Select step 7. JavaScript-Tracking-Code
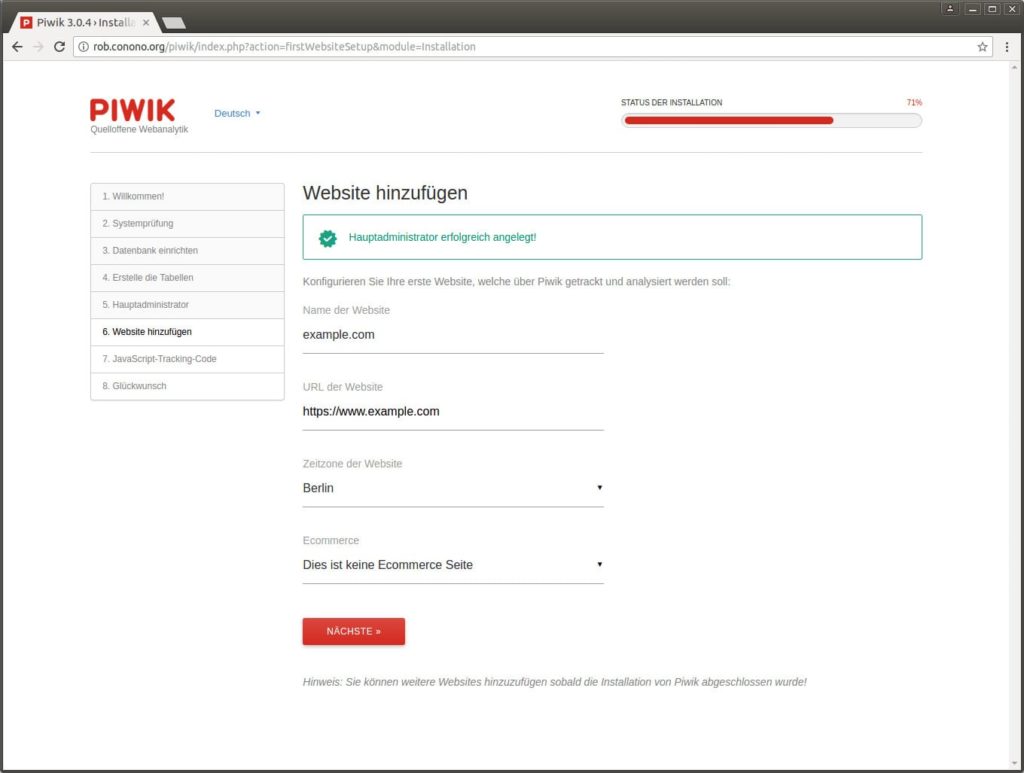Image resolution: width=1024 pixels, height=773 pixels. point(187,359)
